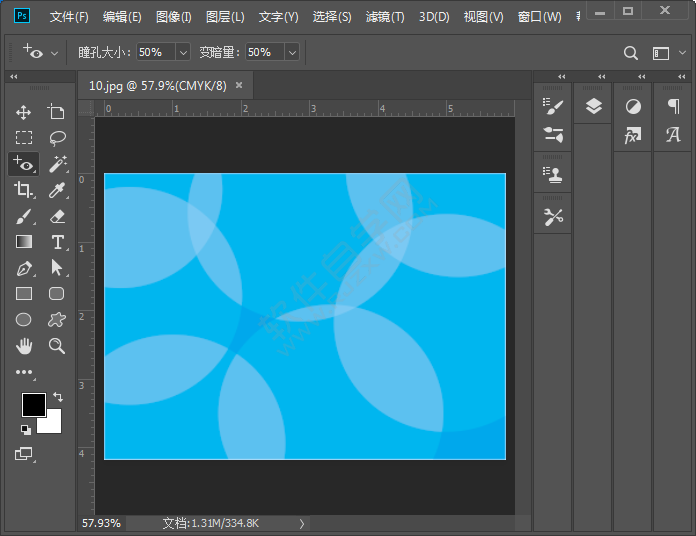Select the Eraser tool
Viewport: 696px width, 536px height.
tap(57, 217)
